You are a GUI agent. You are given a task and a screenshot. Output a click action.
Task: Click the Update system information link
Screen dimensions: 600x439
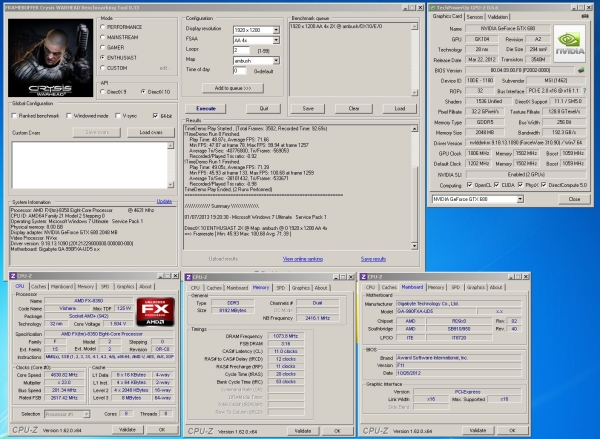coord(164,202)
